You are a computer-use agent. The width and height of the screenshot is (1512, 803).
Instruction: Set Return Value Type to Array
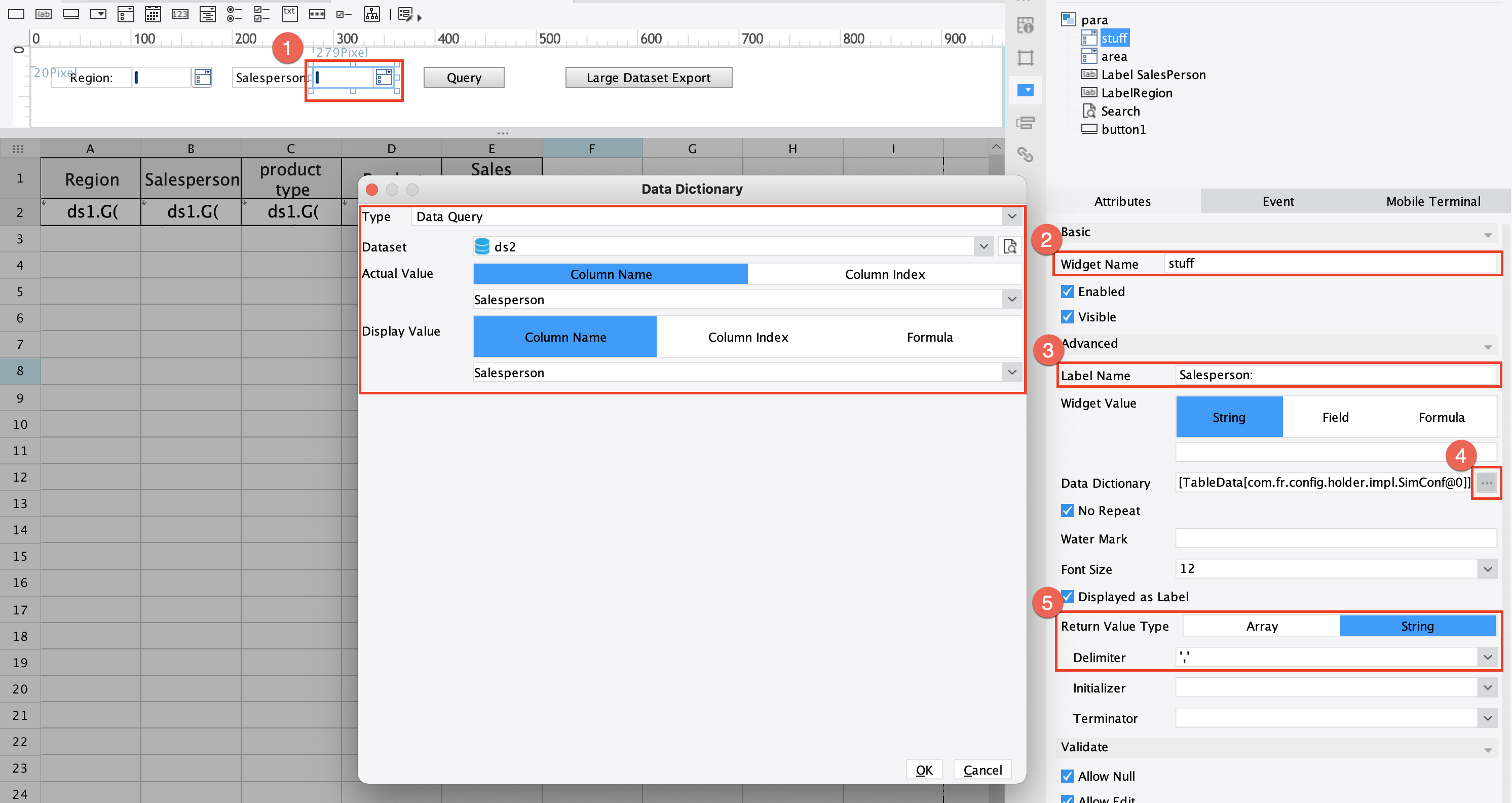(1261, 626)
